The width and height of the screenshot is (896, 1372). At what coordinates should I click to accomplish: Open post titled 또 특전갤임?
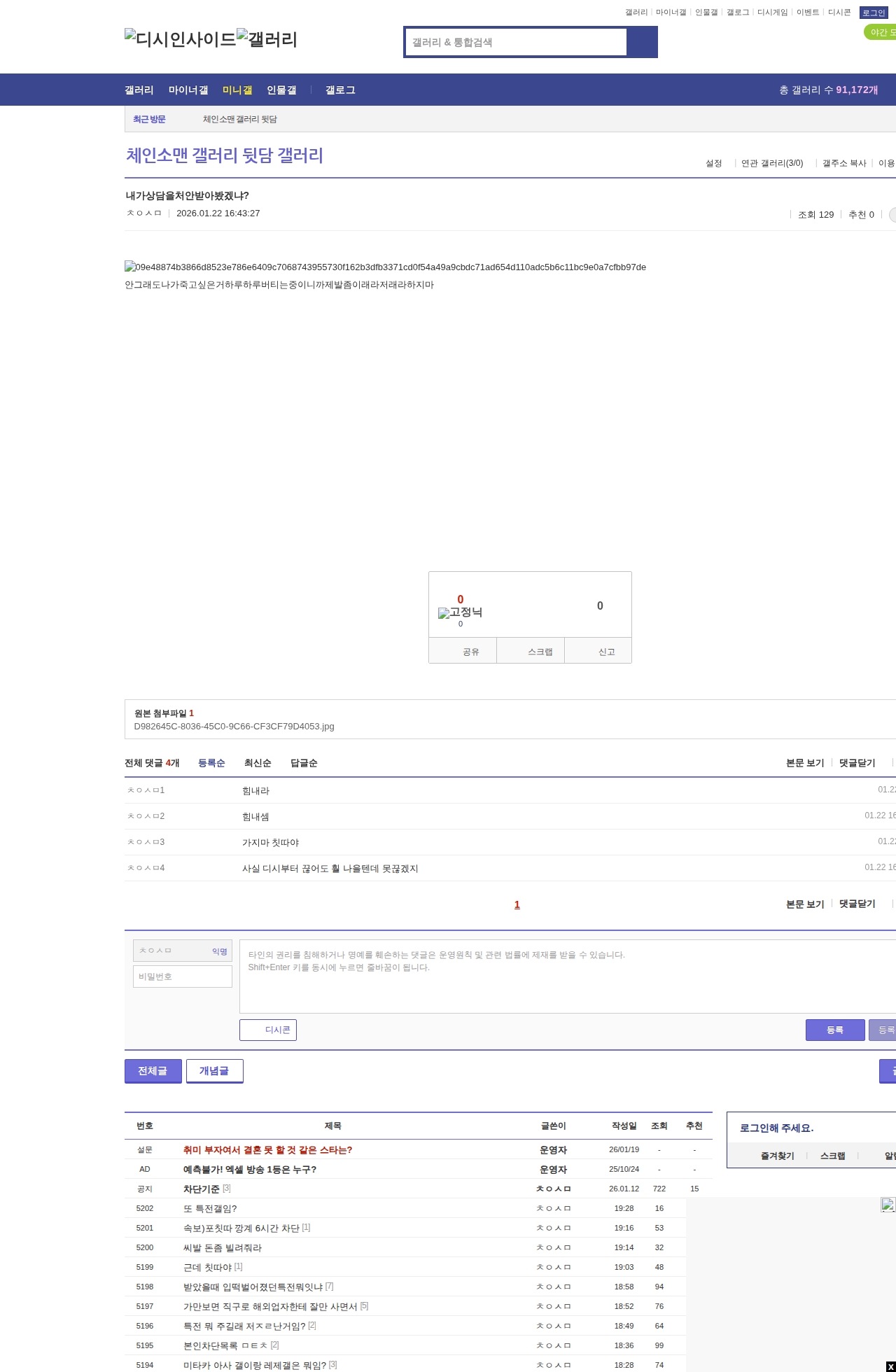pyautogui.click(x=210, y=1208)
